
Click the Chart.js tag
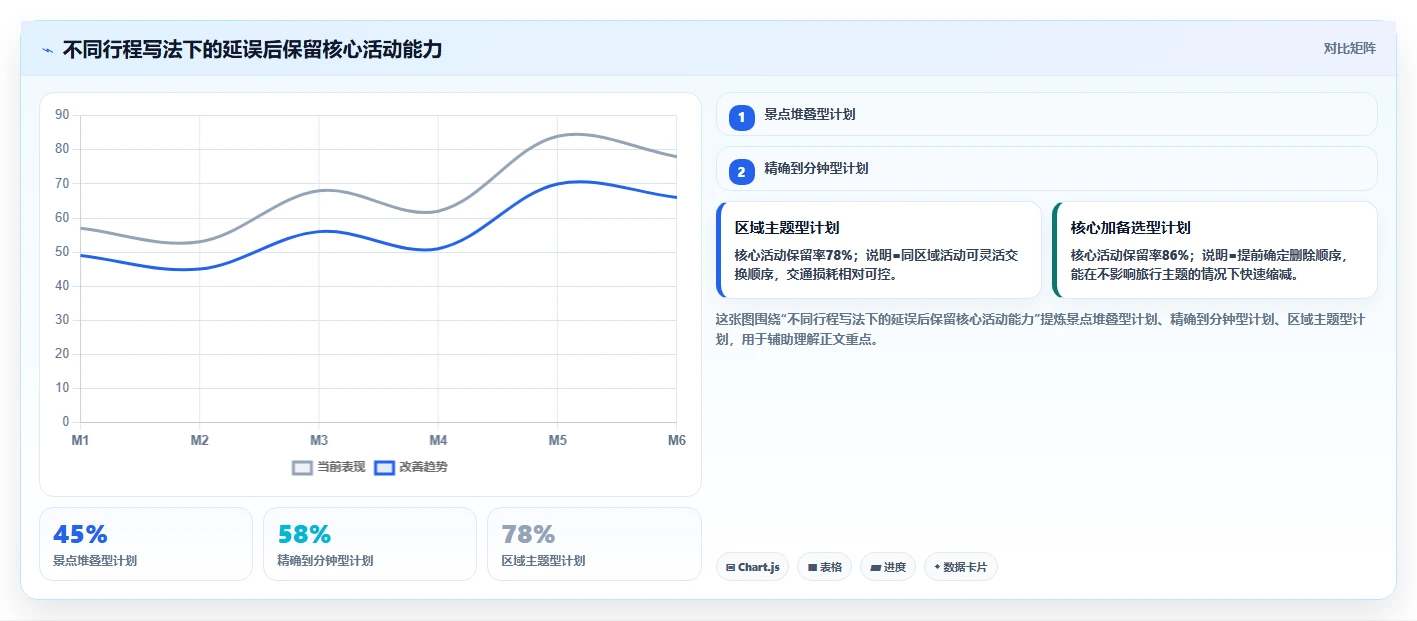click(x=752, y=567)
